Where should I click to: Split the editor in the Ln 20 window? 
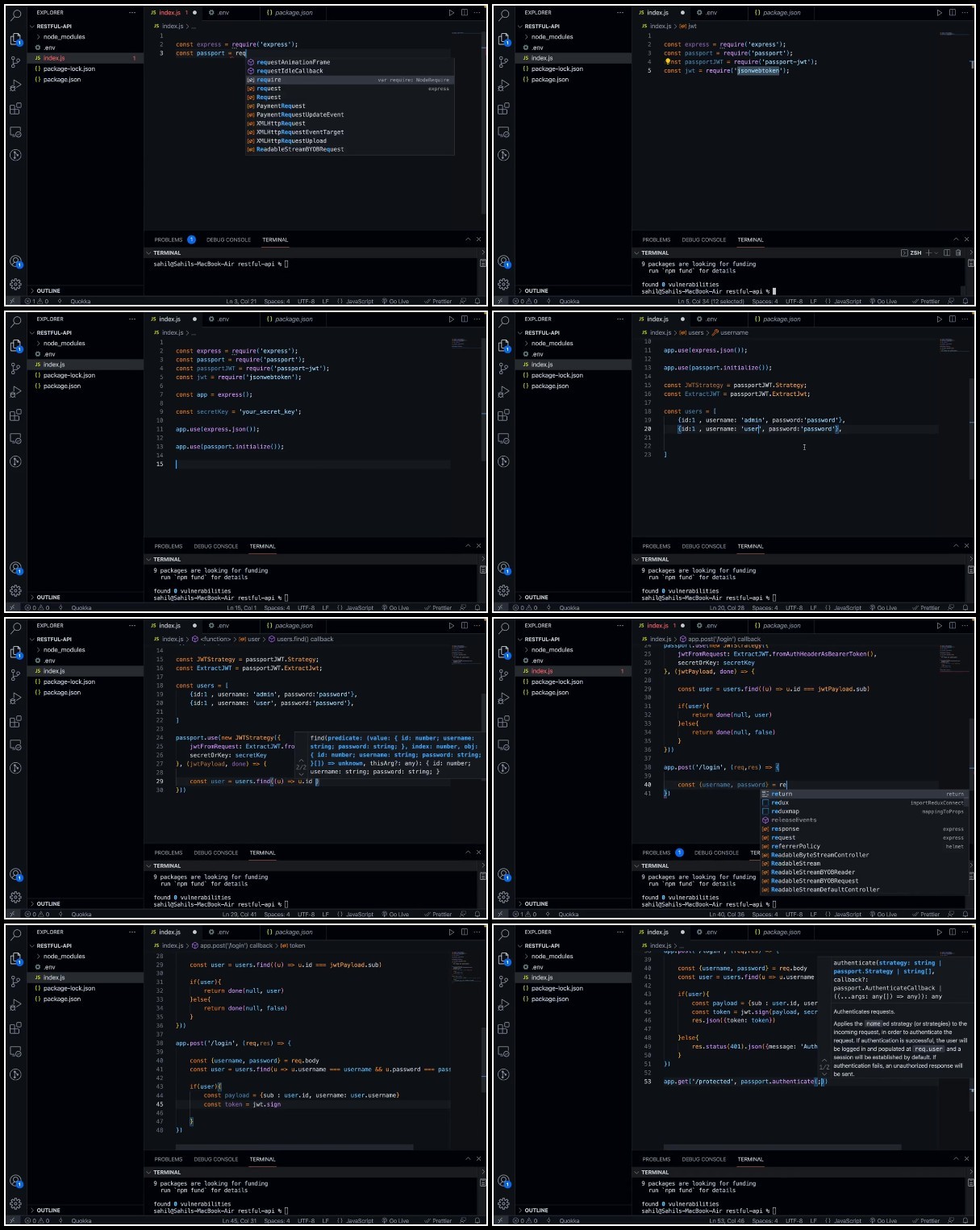(952, 319)
